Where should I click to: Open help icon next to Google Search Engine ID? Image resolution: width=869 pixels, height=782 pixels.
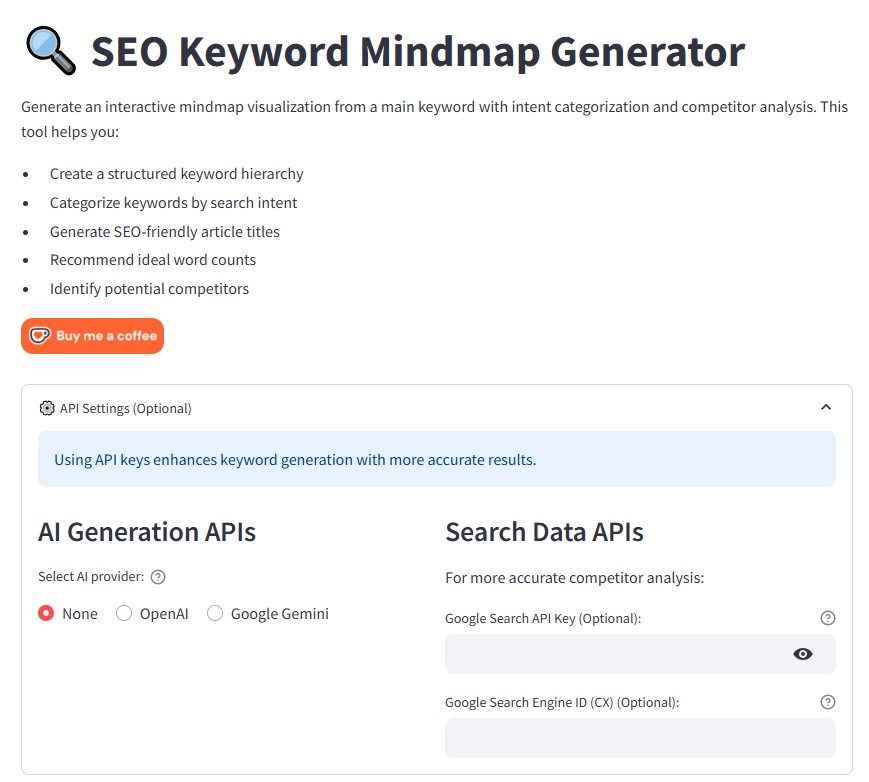click(x=828, y=702)
